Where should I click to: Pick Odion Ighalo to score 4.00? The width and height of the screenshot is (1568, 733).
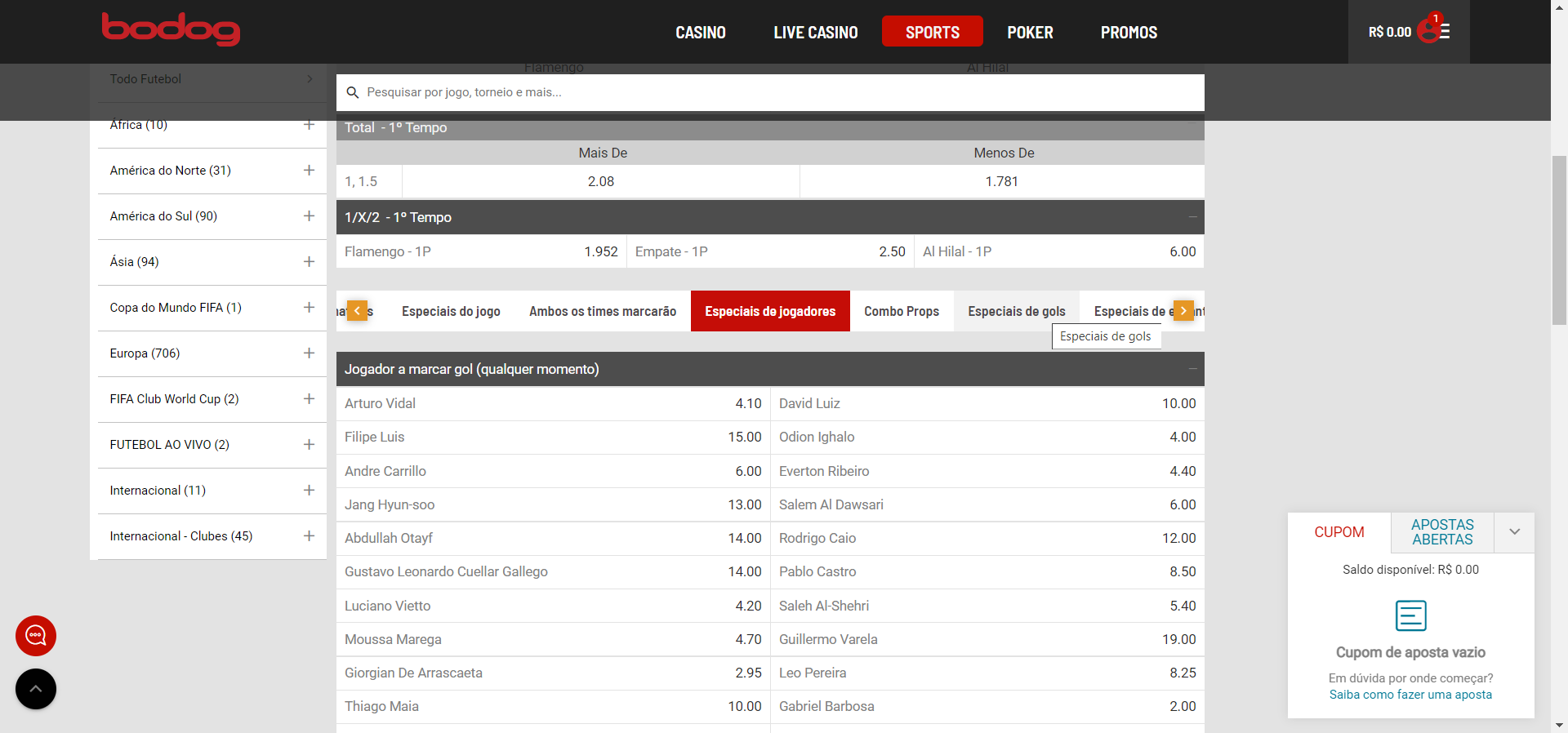[x=987, y=437]
